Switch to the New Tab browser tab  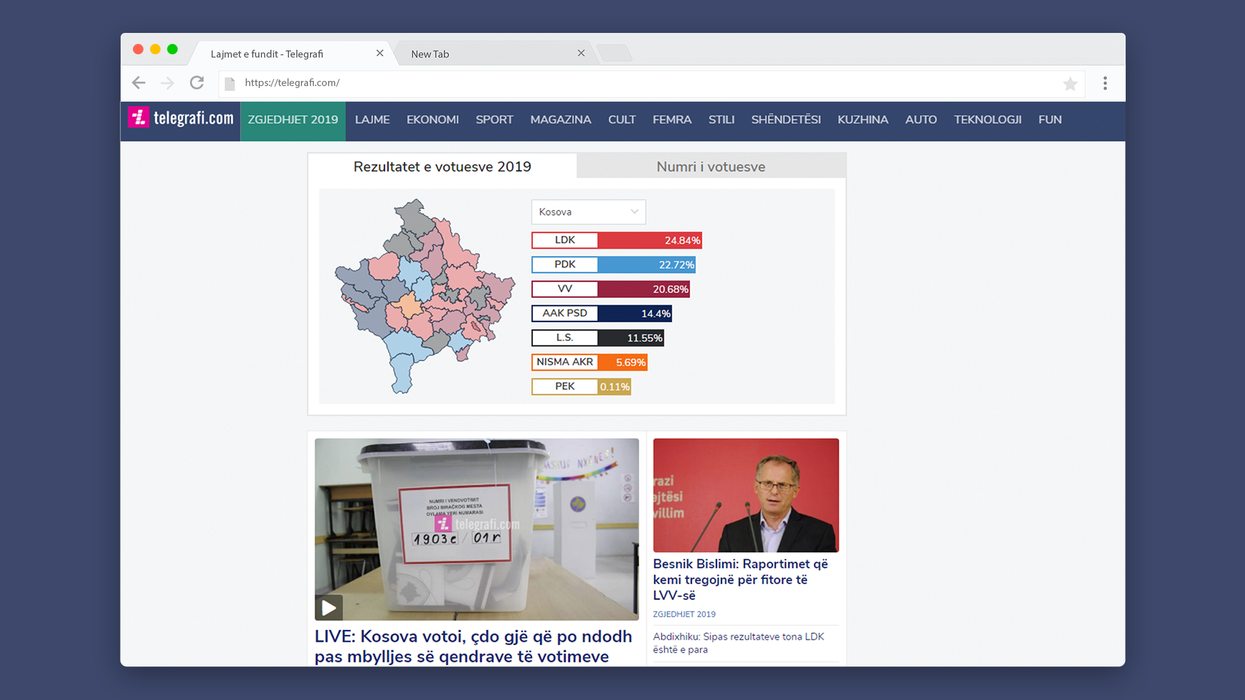coord(430,53)
